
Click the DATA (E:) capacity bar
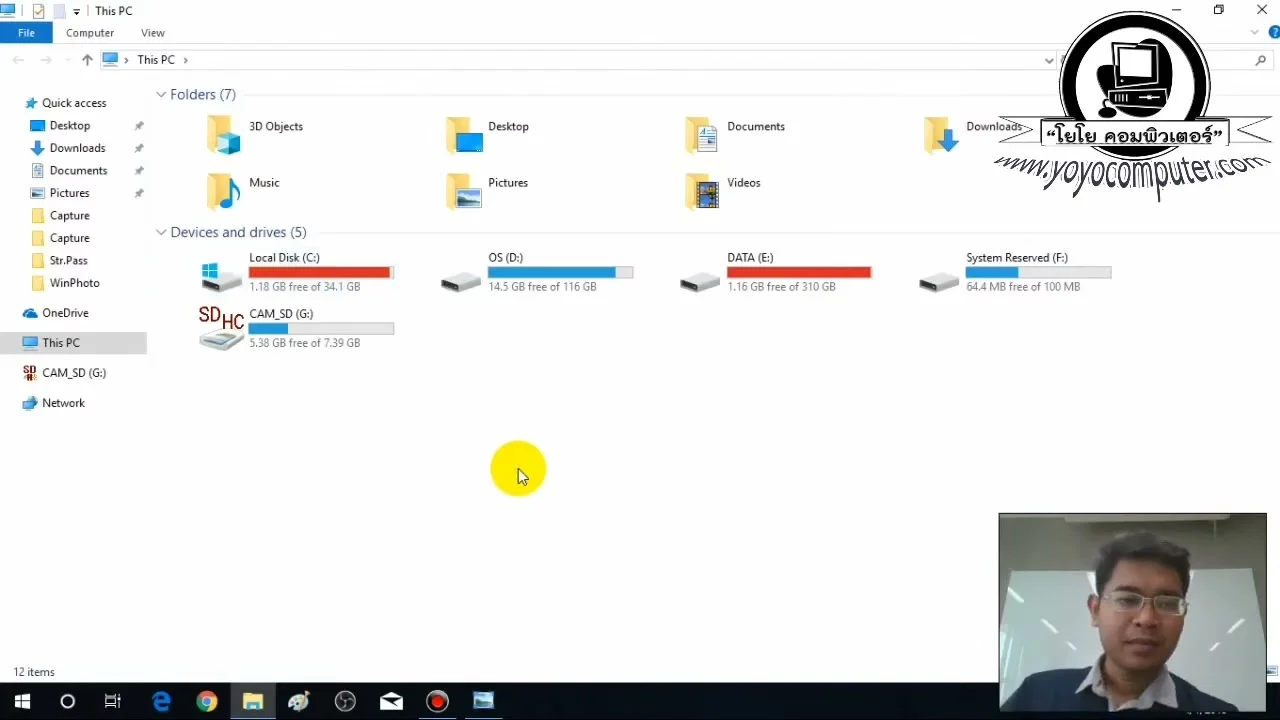point(798,272)
